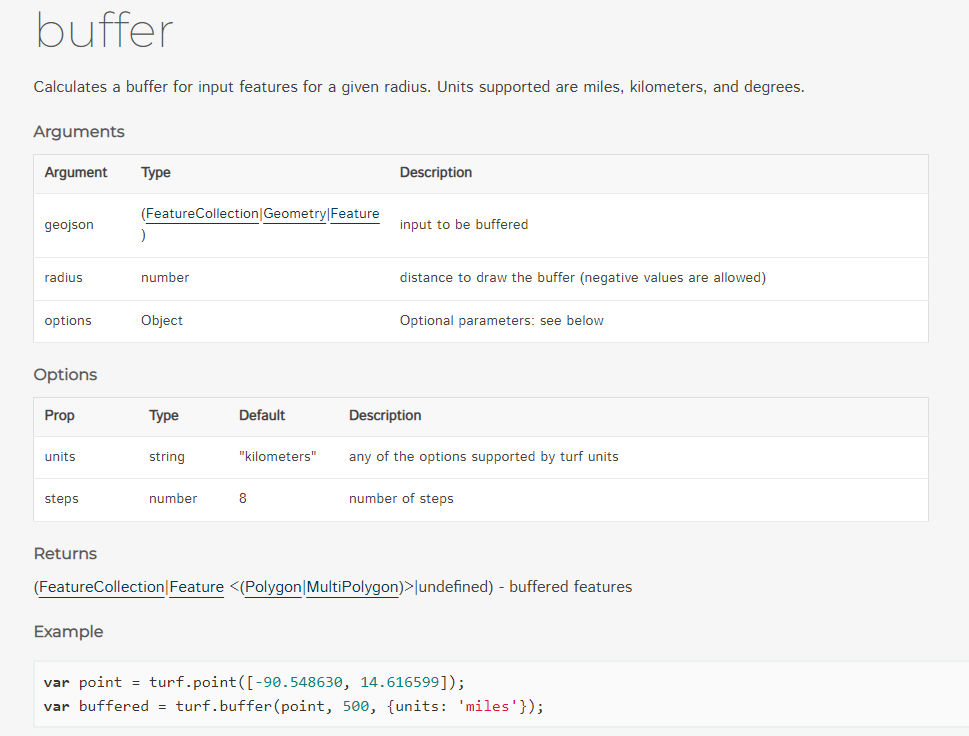969x736 pixels.
Task: Click the buffer page title
Action: click(104, 32)
